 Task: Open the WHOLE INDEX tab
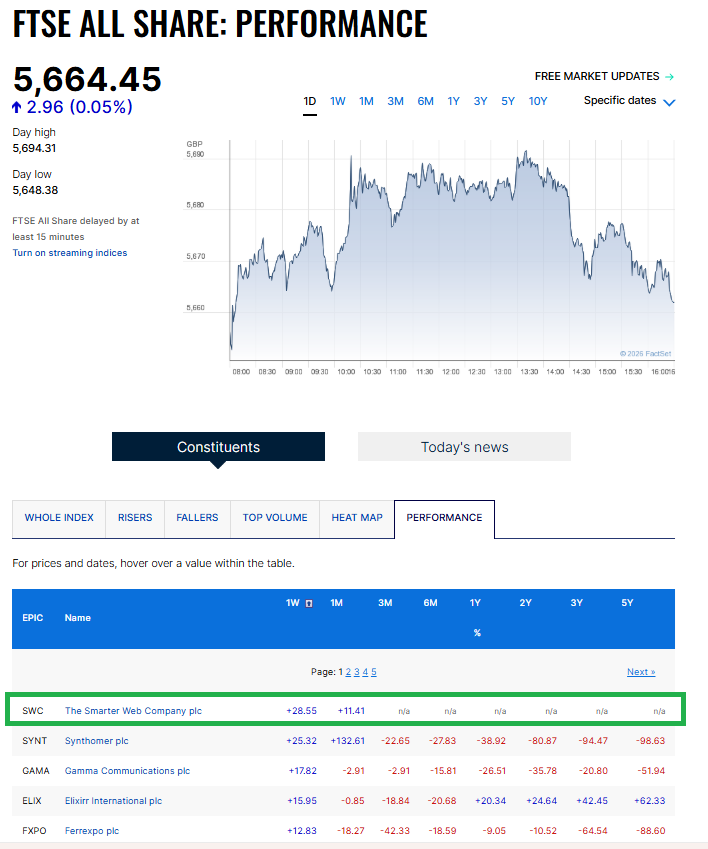pyautogui.click(x=59, y=518)
